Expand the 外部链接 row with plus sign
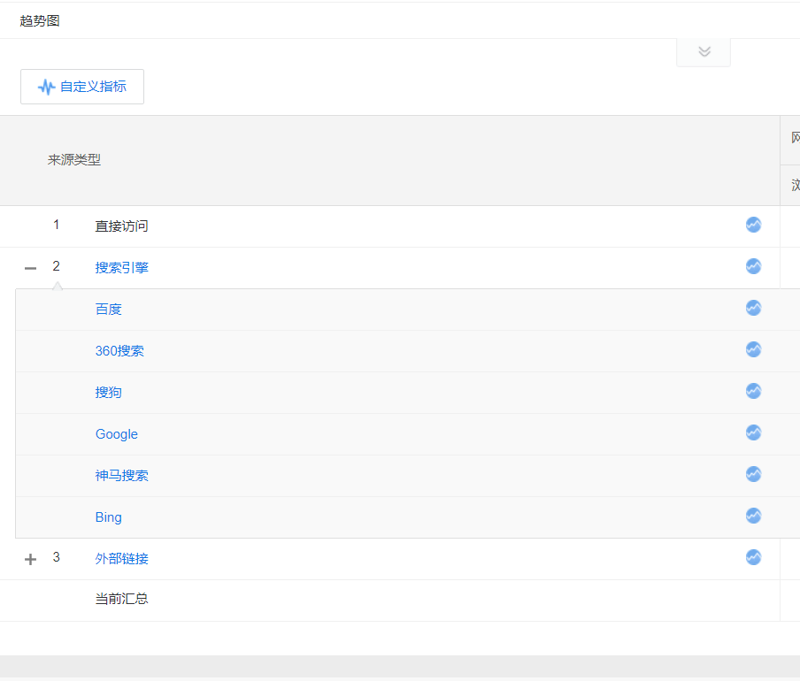The image size is (800, 681). 30,559
